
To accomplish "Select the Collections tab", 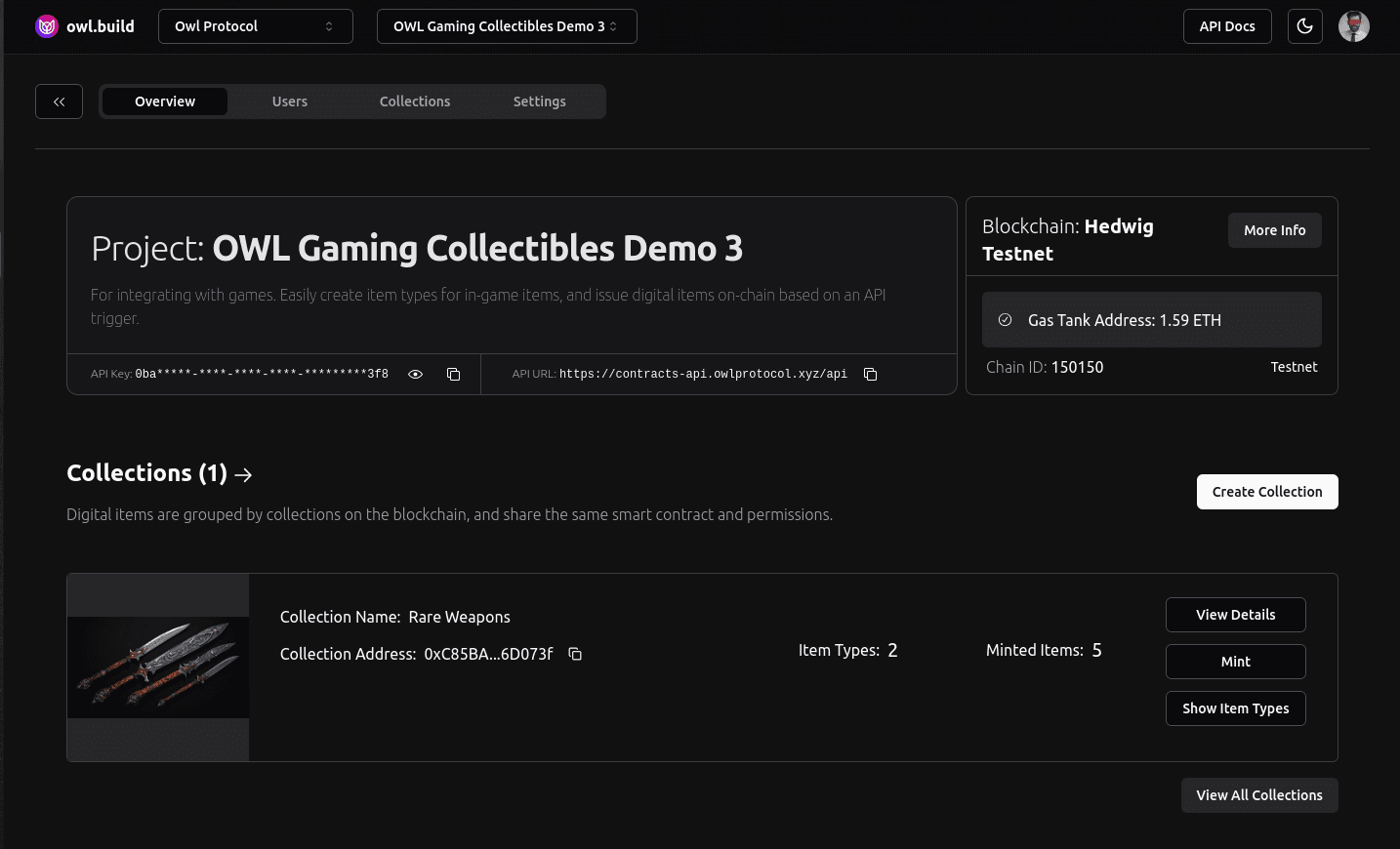I will pyautogui.click(x=414, y=101).
